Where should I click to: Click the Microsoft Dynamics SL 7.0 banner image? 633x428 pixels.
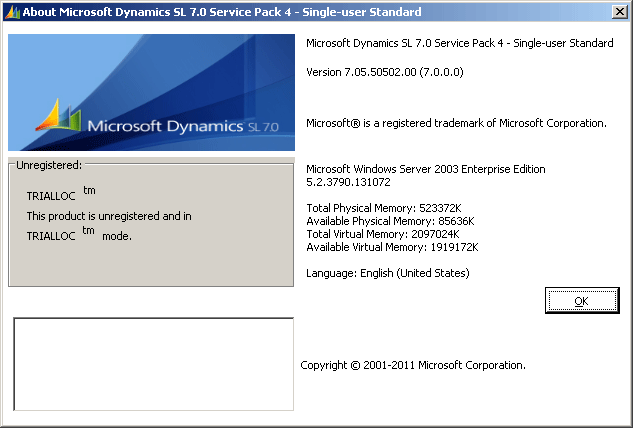coord(151,92)
